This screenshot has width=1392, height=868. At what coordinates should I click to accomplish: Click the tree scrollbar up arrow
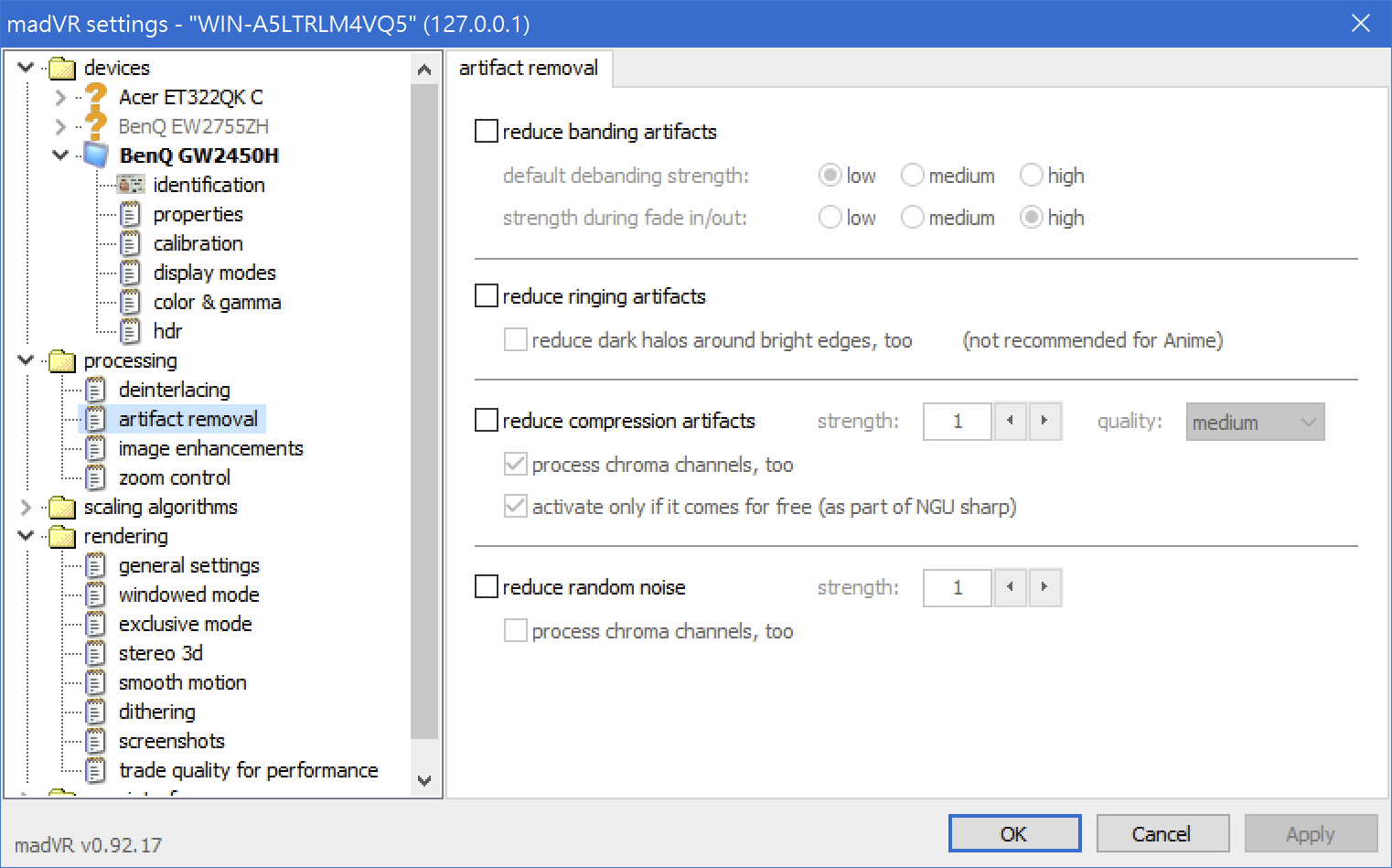point(423,70)
